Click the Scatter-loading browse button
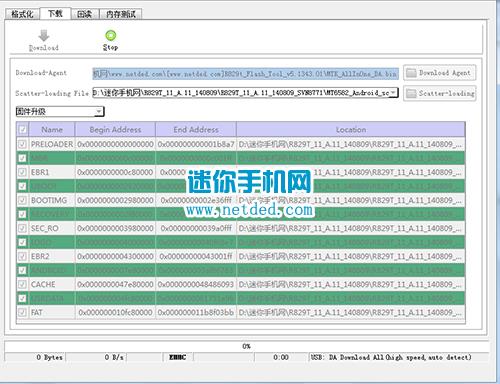Screen dimensions: 500x384 (440, 93)
